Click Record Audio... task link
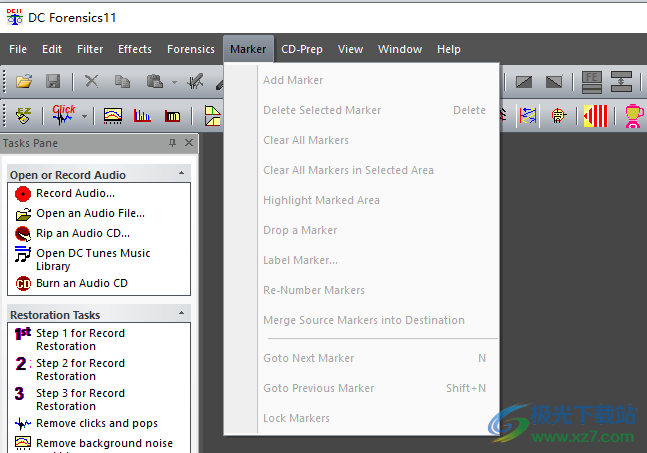This screenshot has width=647, height=453. (x=75, y=193)
